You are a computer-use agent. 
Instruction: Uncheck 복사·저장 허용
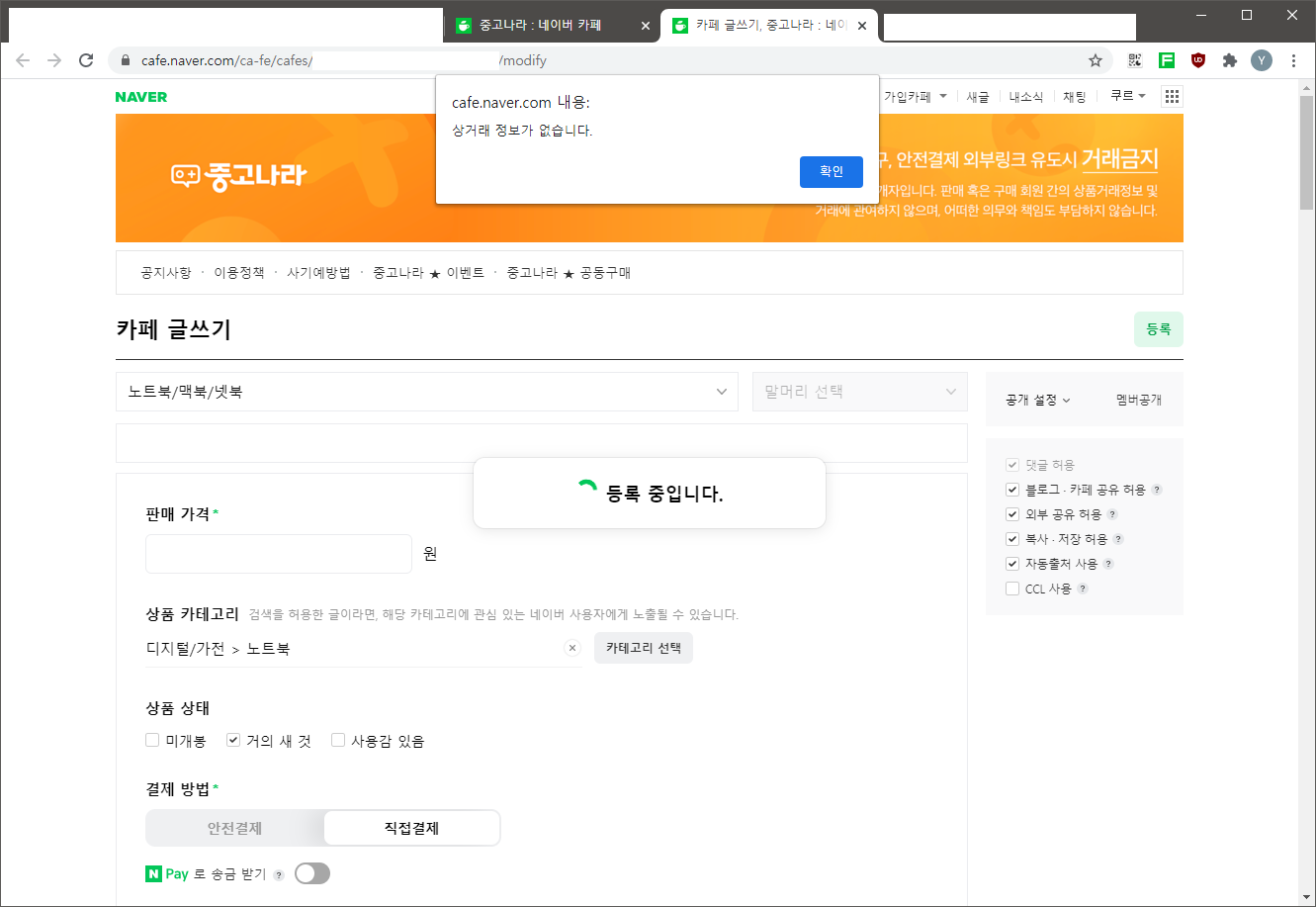pyautogui.click(x=1011, y=539)
